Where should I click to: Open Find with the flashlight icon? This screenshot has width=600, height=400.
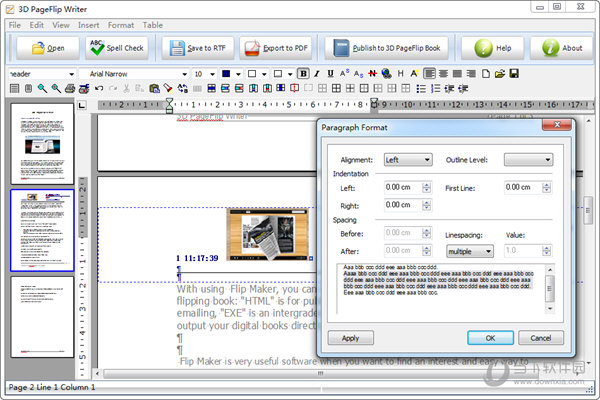pos(168,89)
